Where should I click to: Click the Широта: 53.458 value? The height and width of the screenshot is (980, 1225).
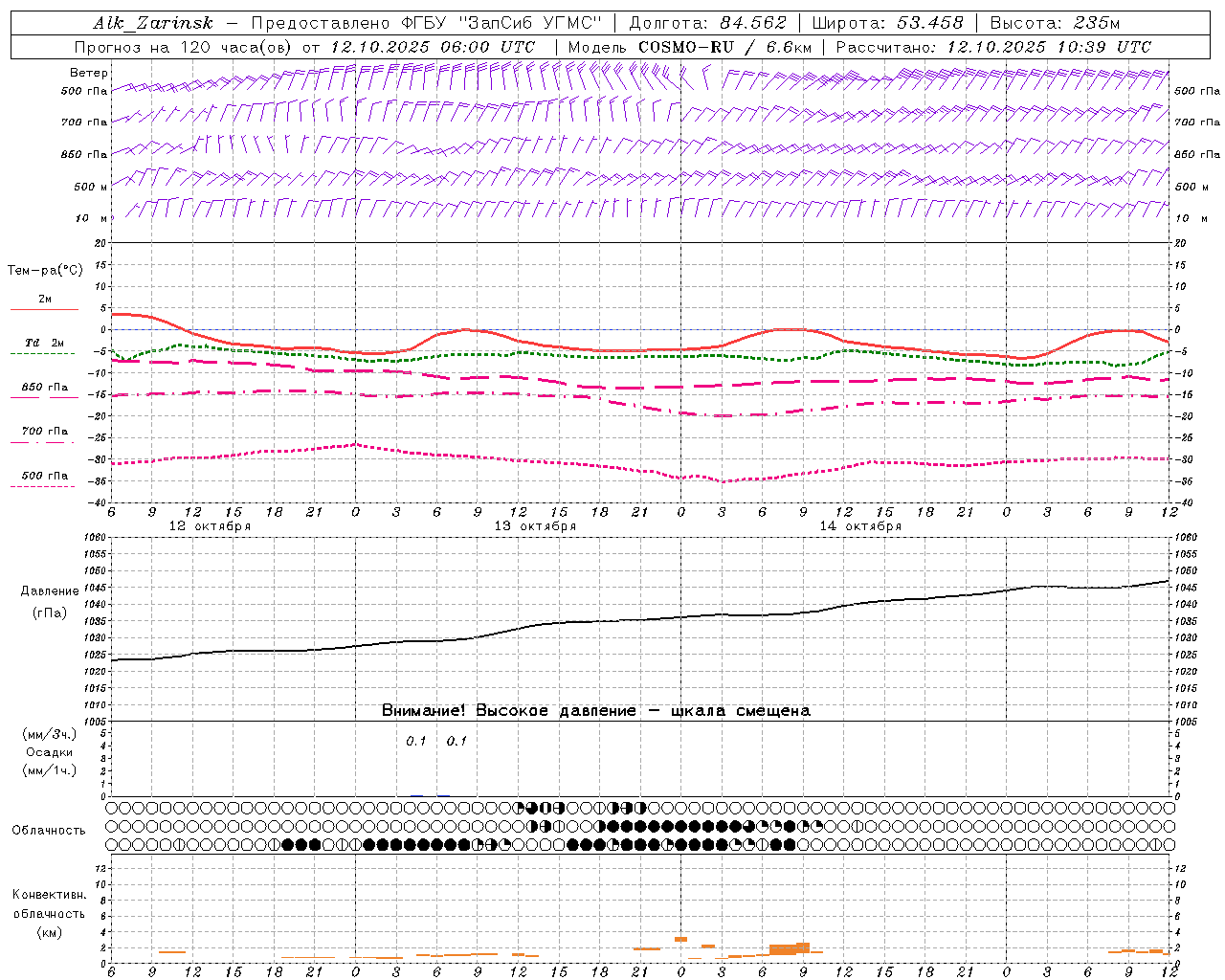pos(887,23)
